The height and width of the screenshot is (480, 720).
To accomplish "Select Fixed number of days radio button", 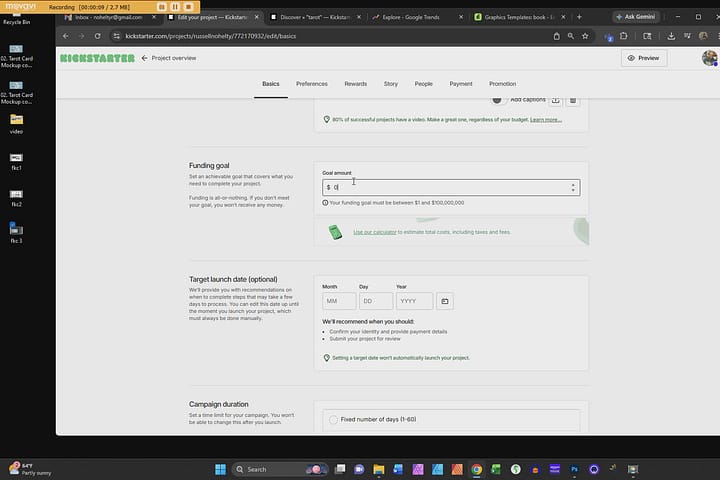I will 333,420.
